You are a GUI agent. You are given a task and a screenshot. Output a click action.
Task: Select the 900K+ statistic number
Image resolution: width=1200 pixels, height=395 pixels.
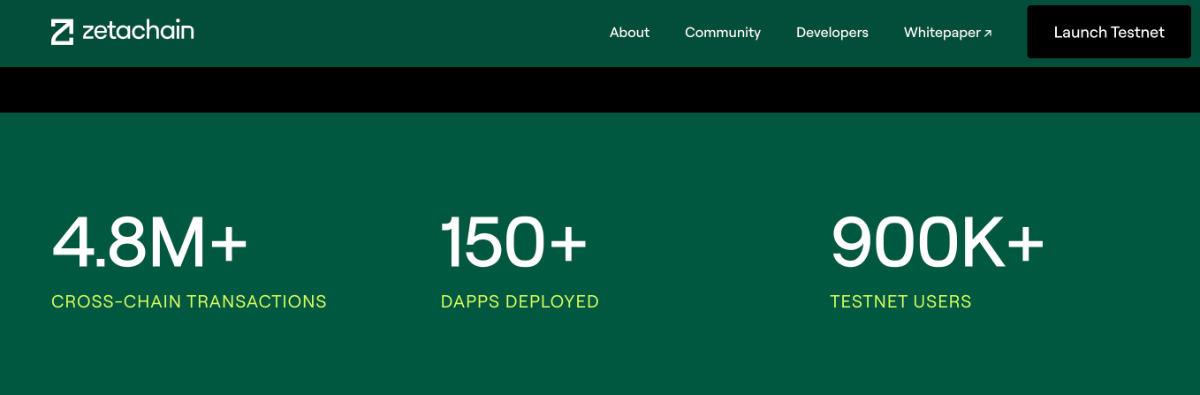pyautogui.click(x=938, y=243)
